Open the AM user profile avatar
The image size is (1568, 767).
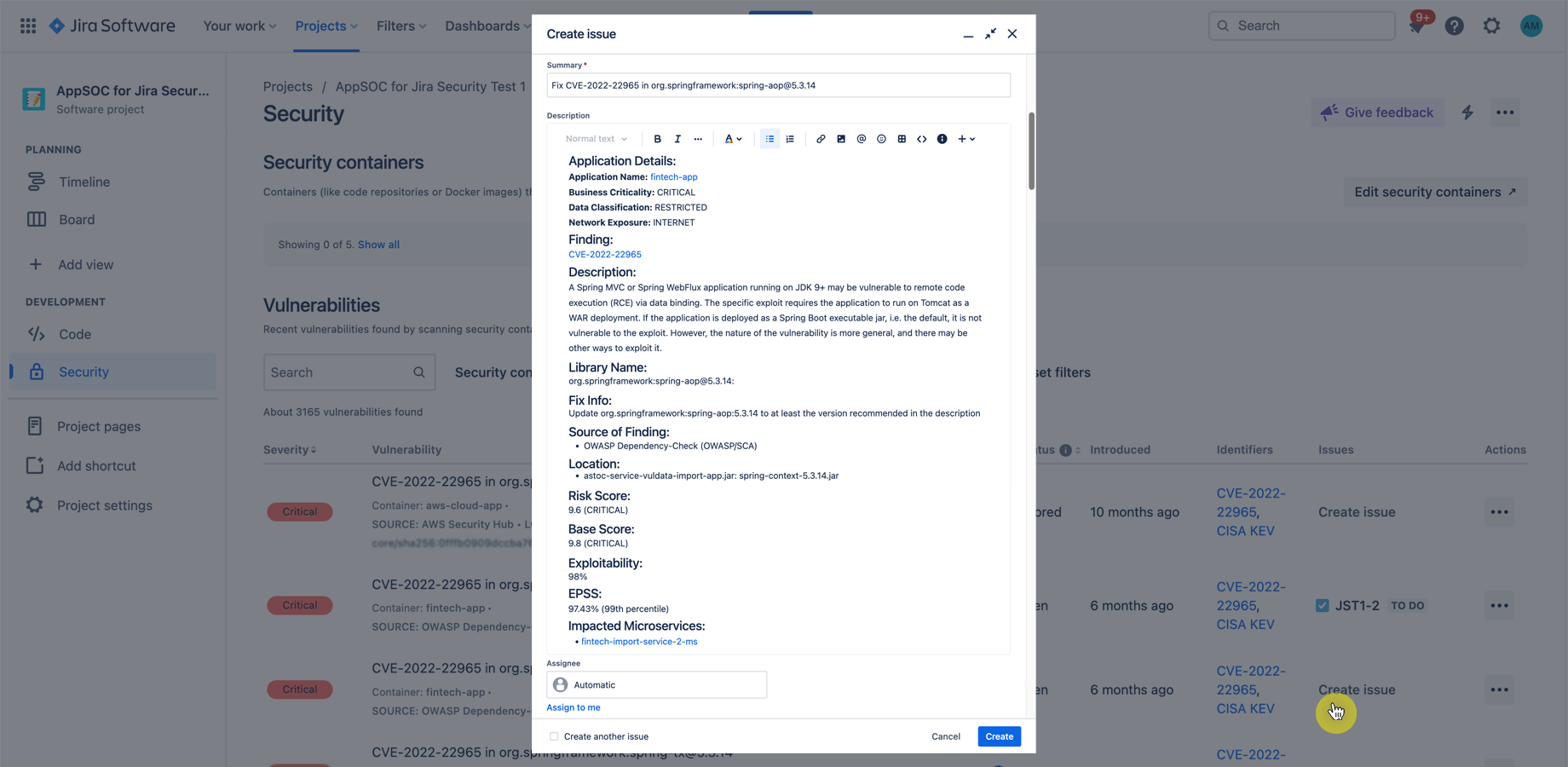tap(1531, 26)
